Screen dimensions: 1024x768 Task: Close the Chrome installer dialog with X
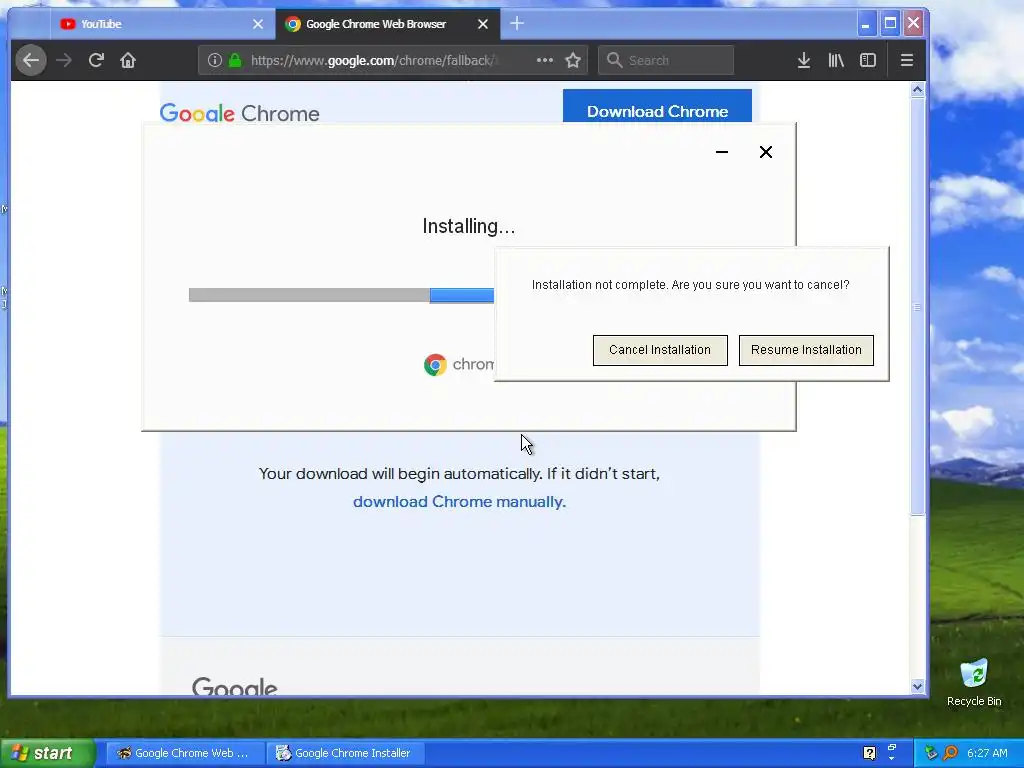pyautogui.click(x=766, y=152)
